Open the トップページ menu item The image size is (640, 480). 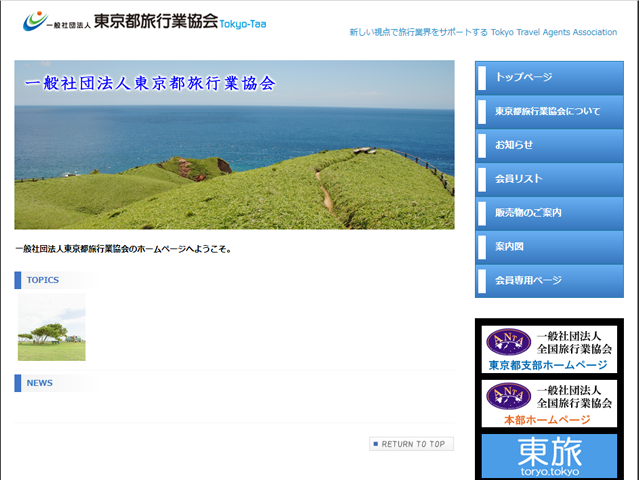pos(548,78)
